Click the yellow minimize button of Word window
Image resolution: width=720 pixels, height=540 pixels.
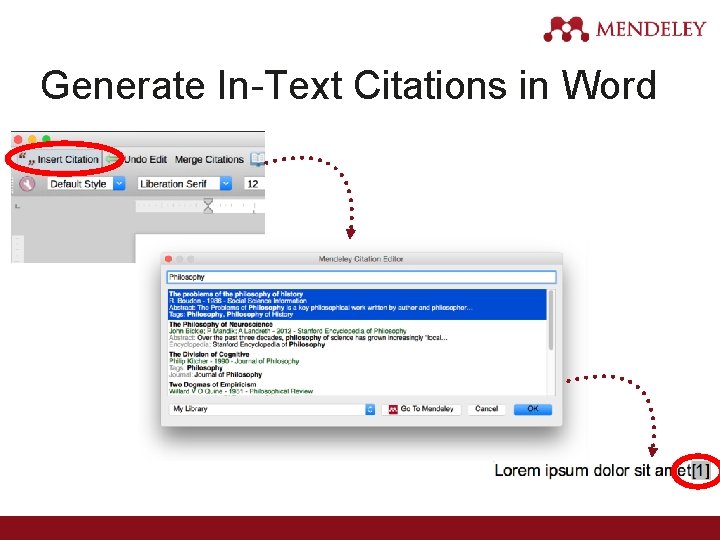pos(32,139)
